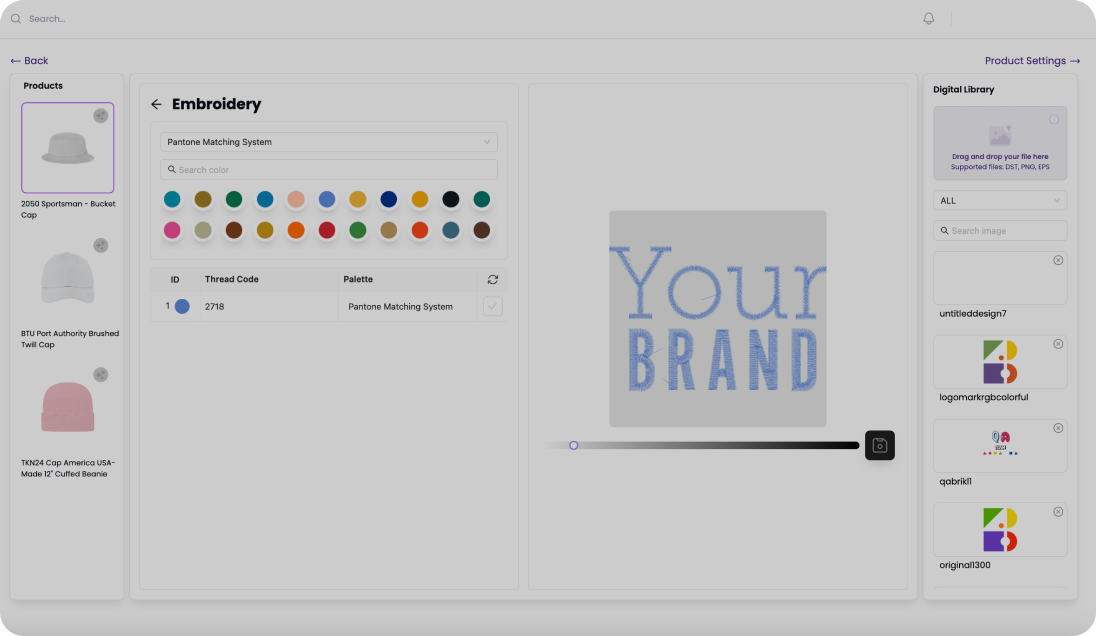Select the pink color swatch
The image size is (1096, 636).
(x=172, y=230)
